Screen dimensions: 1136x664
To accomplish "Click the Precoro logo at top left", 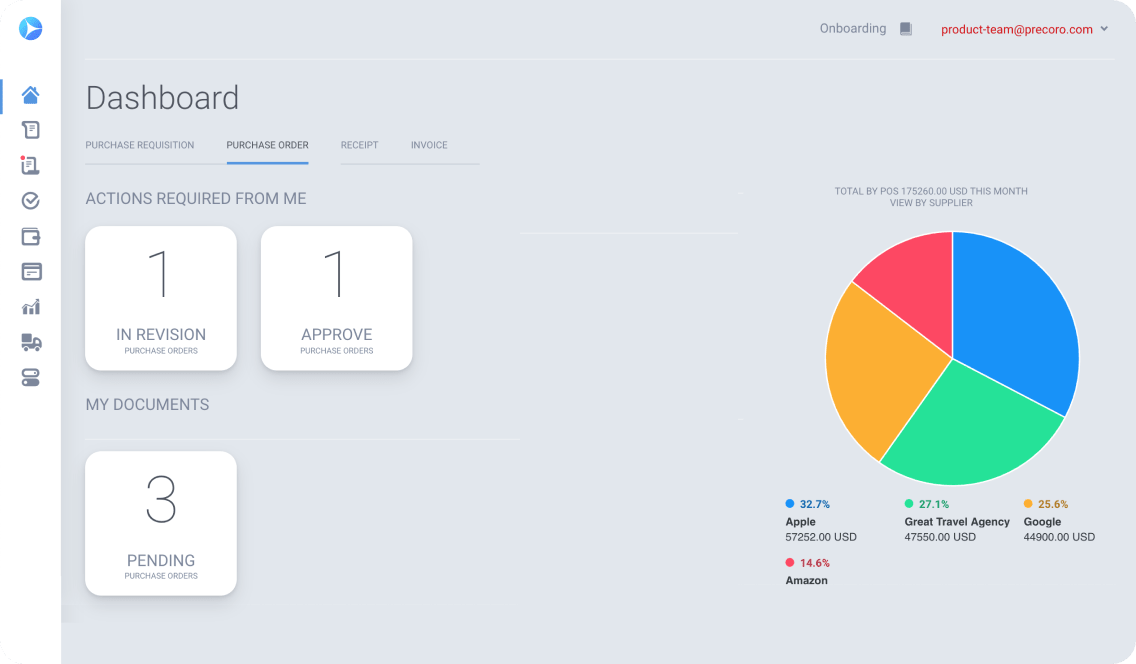I will (30, 29).
